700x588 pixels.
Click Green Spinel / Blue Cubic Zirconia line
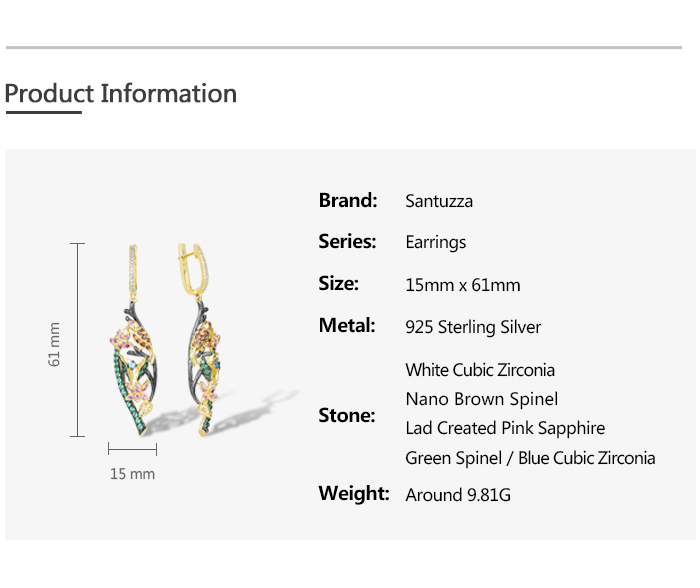click(x=530, y=458)
